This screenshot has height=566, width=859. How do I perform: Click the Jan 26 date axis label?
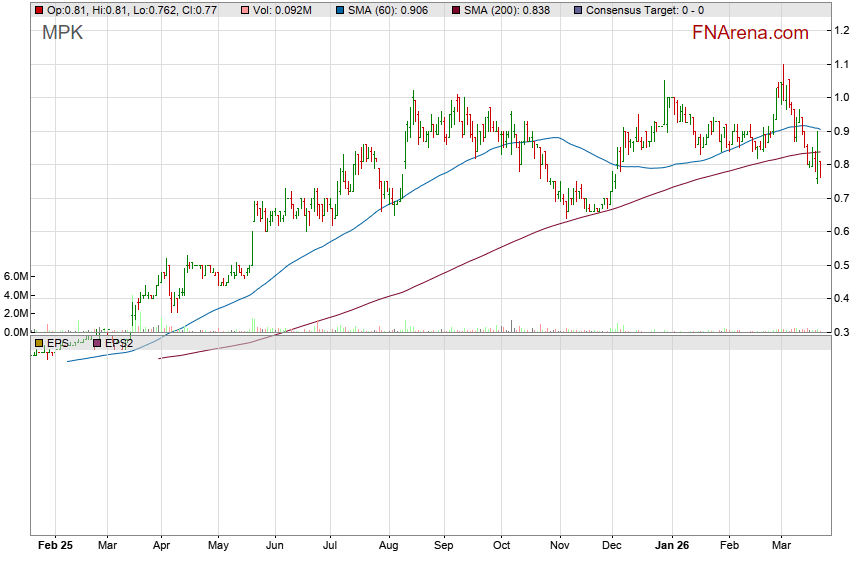tap(673, 546)
